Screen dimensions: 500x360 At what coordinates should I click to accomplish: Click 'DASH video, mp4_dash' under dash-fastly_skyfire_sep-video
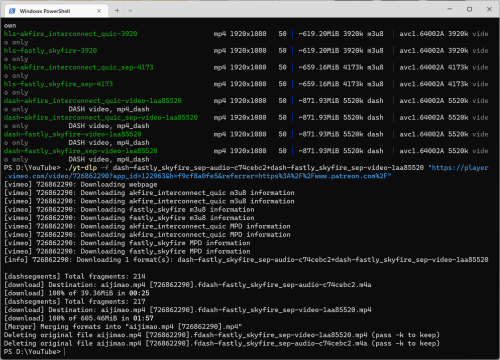pyautogui.click(x=109, y=159)
